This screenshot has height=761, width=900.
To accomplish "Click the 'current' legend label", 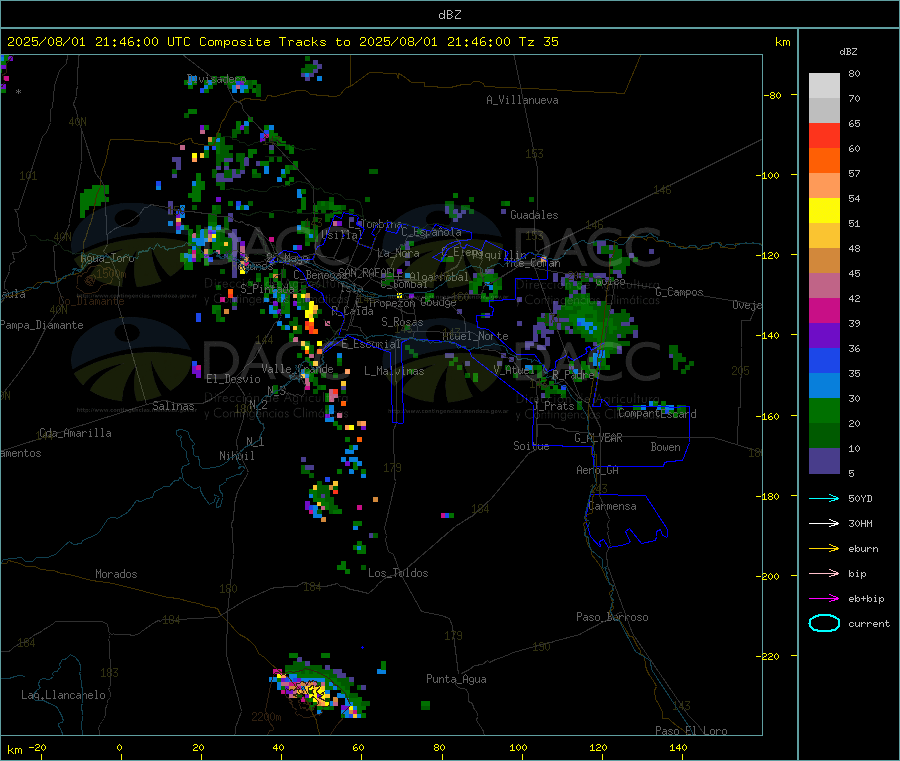I will (x=869, y=624).
